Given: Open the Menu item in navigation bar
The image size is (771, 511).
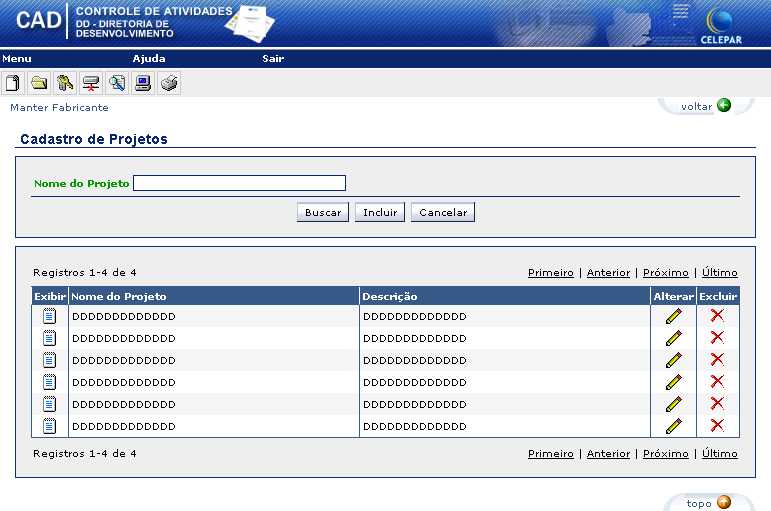Looking at the screenshot, I should tap(17, 59).
